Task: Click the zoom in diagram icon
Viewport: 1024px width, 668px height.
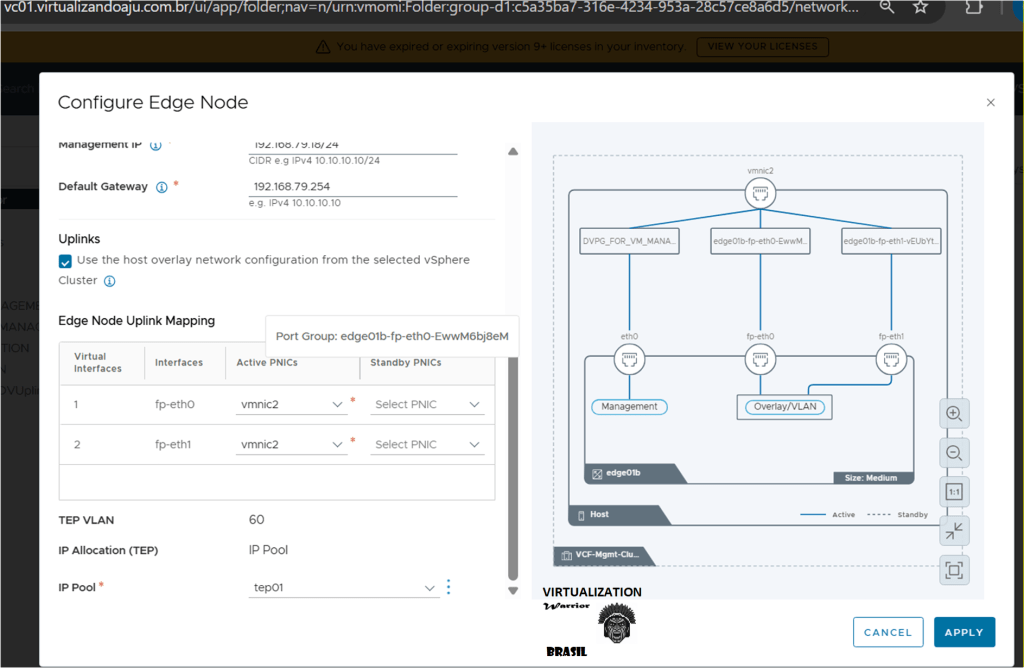Action: 955,413
